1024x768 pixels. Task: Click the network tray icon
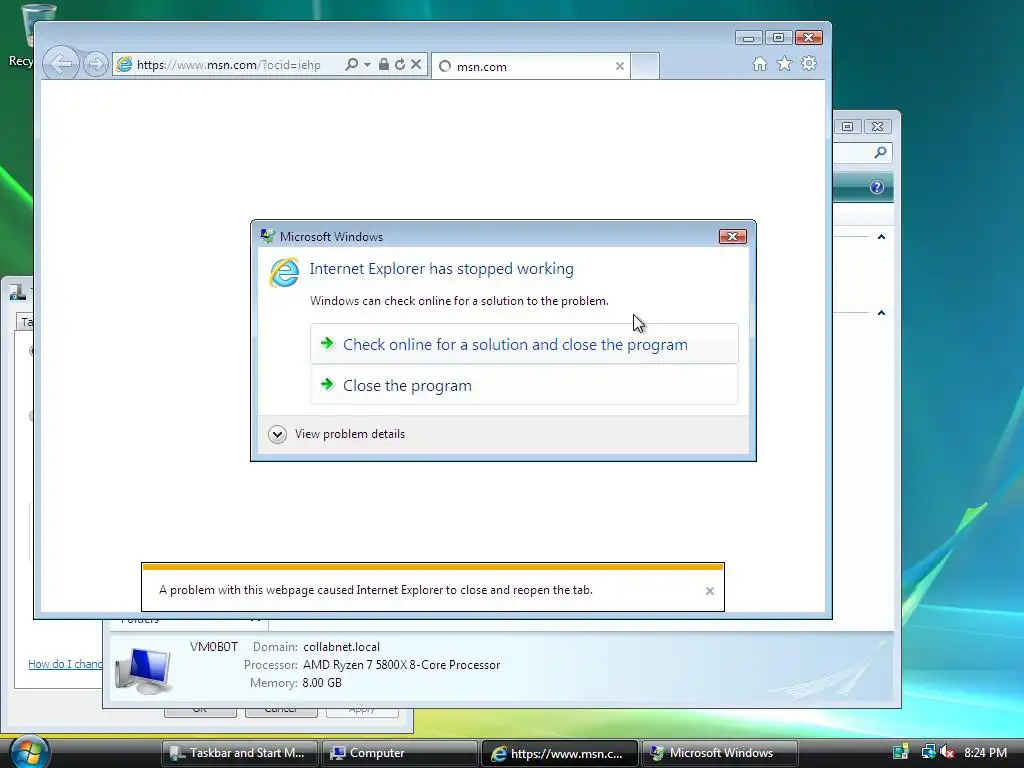pos(928,752)
